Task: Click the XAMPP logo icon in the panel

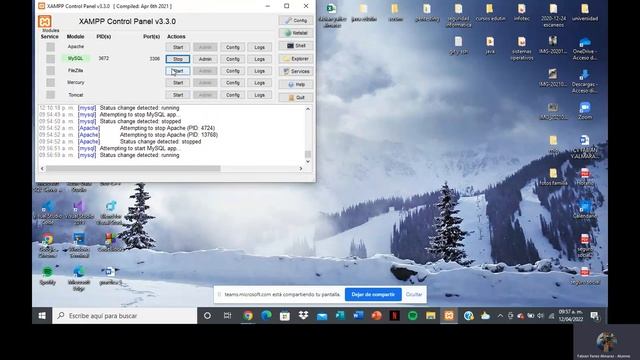Action: 45,21
